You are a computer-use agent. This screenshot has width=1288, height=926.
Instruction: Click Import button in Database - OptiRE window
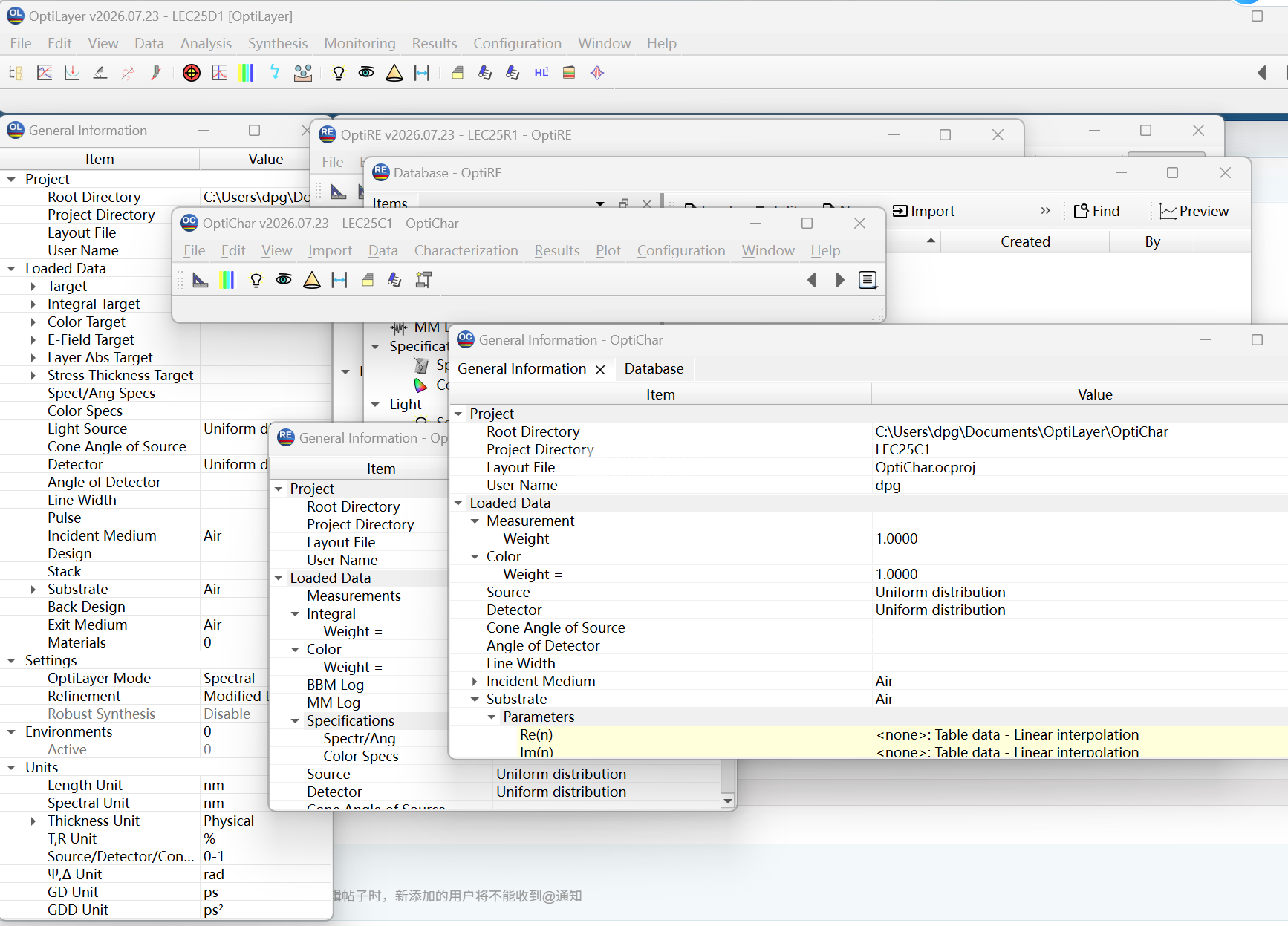tap(923, 212)
